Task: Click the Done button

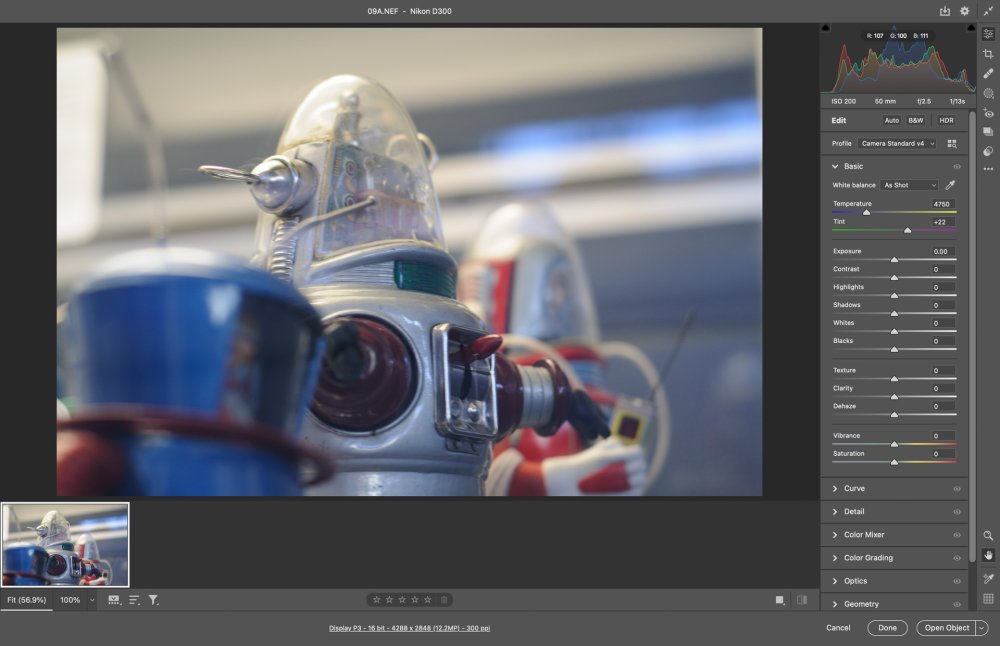Action: 887,628
